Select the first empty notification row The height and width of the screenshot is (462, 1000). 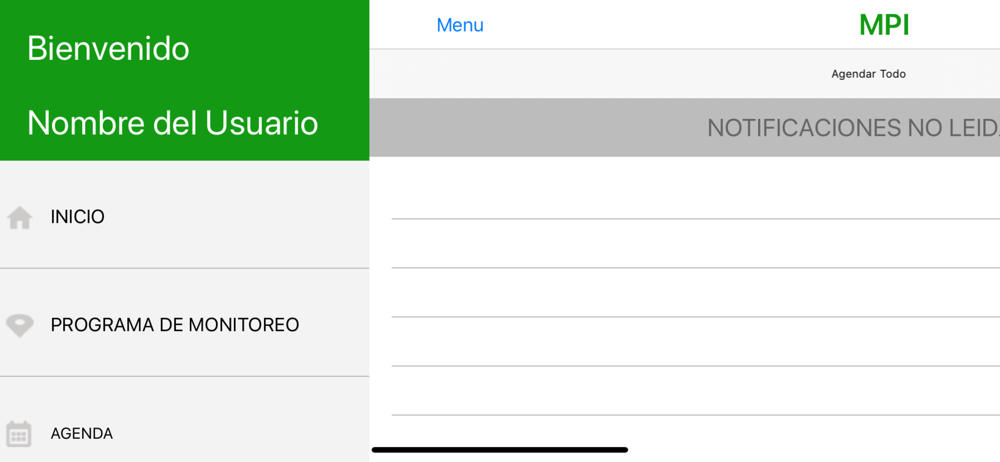[x=684, y=188]
